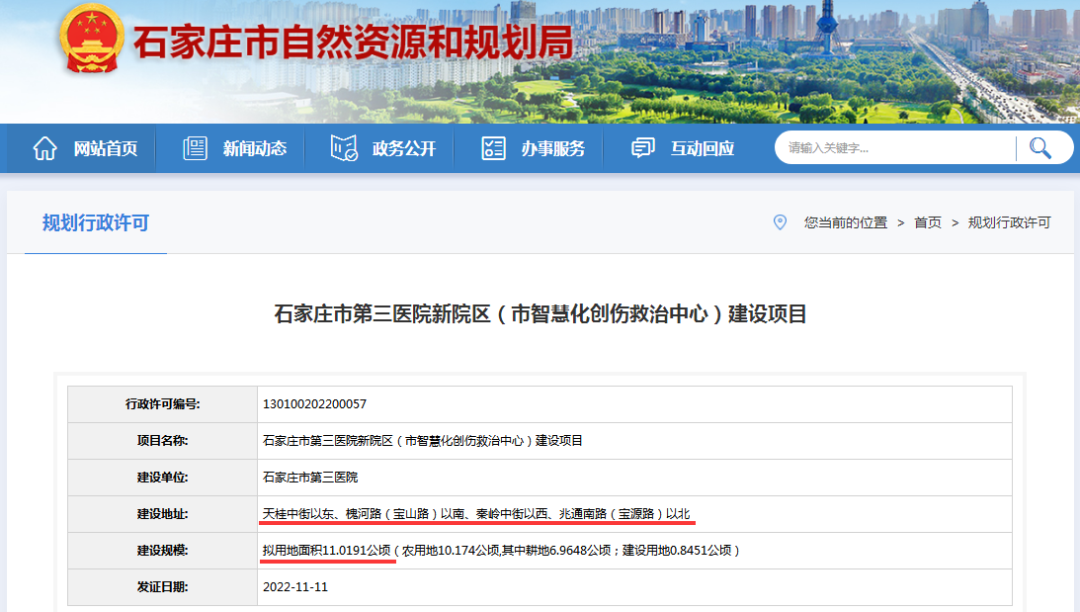Image resolution: width=1080 pixels, height=612 pixels.
Task: Click the map icon beside 政务公开
Action: (x=343, y=147)
